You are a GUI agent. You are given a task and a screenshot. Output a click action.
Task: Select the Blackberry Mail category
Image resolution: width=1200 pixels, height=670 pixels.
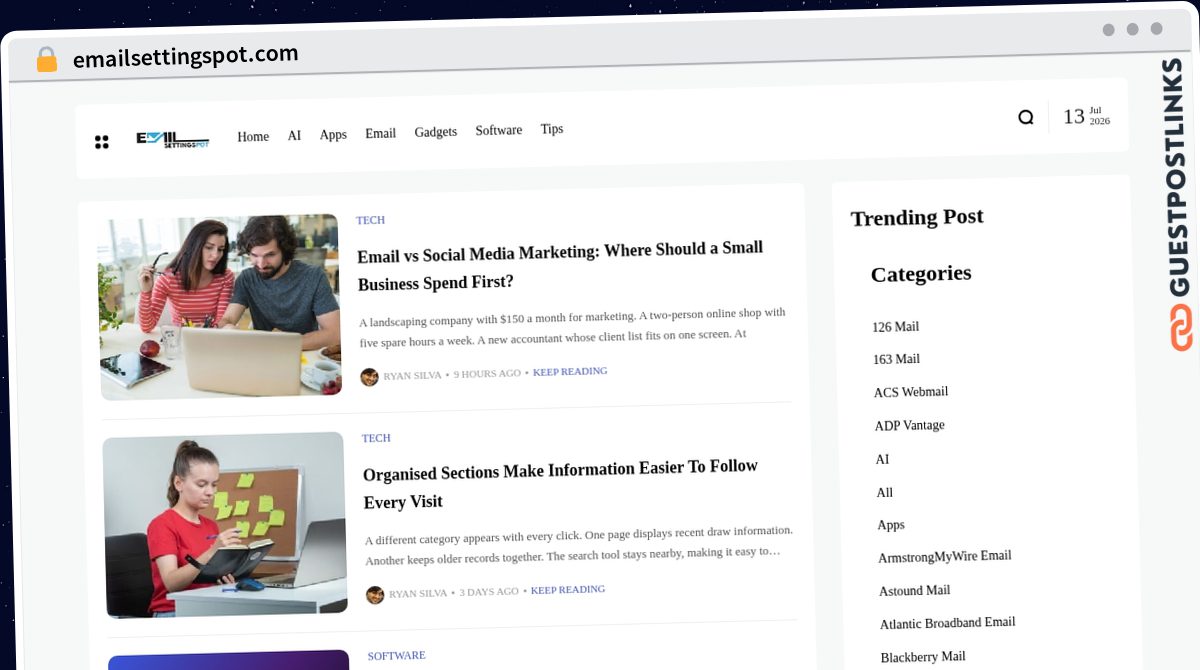[x=923, y=657]
